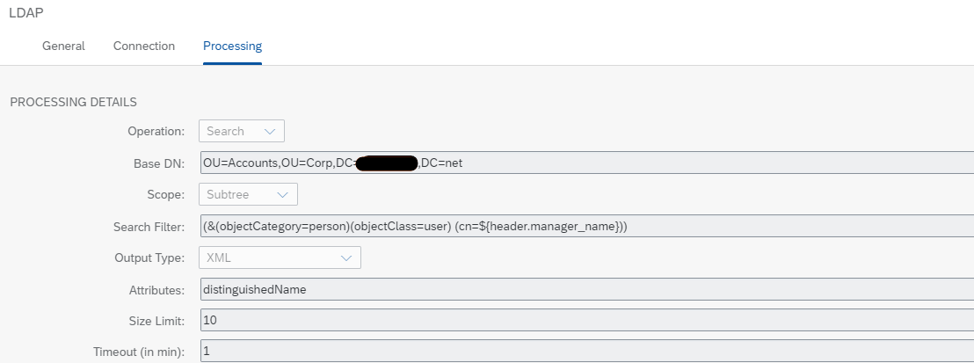
Task: Click the PROCESSING DETAILS section header
Action: (73, 102)
